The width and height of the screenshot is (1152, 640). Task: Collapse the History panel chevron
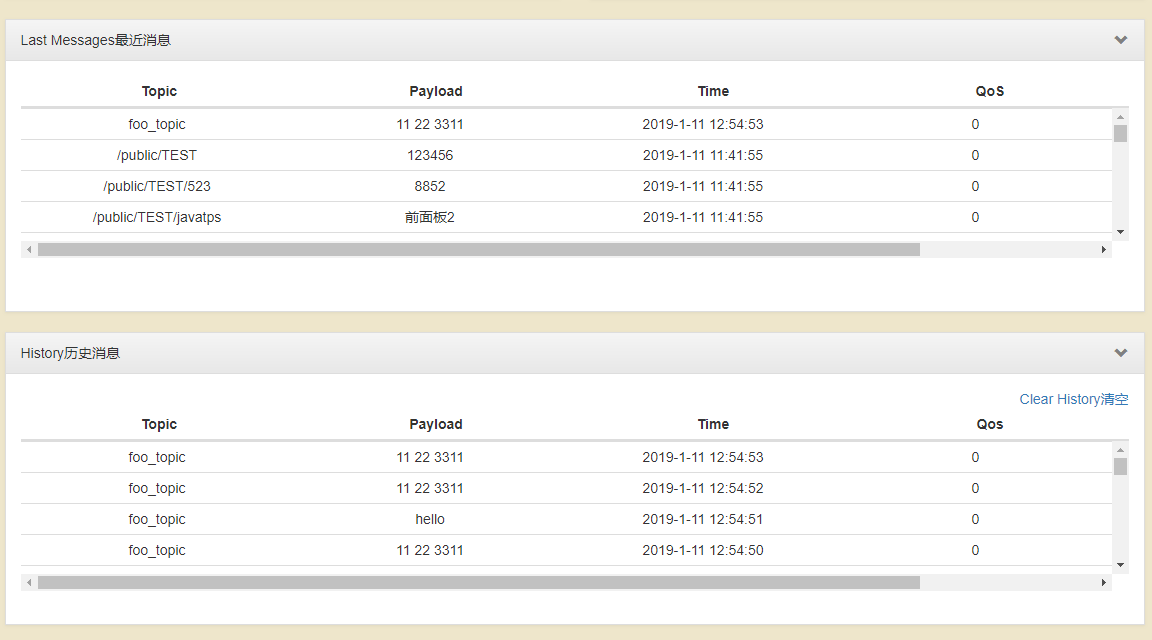[x=1120, y=353]
